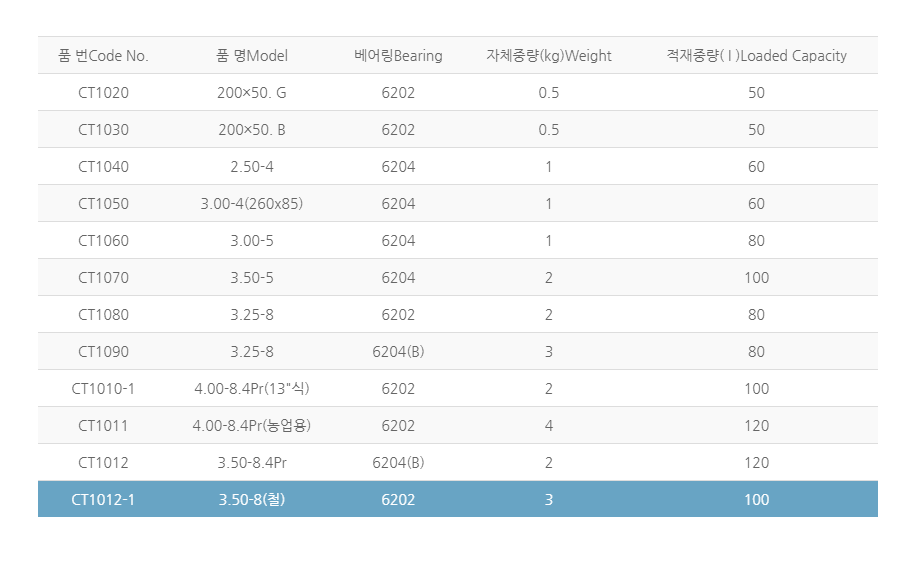Select the "Loaded Capacity" column header
Image resolution: width=906 pixels, height=579 pixels.
756,56
